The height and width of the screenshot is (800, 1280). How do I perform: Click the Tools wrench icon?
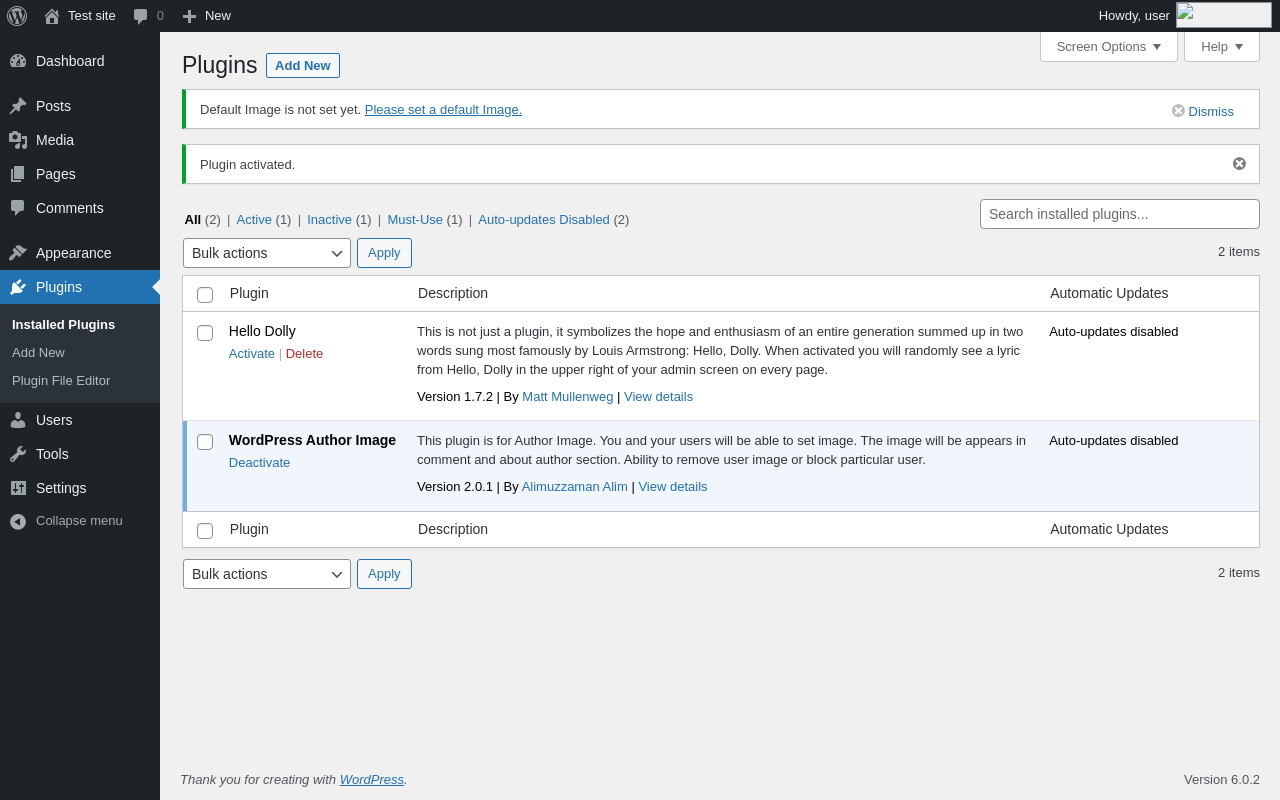point(18,454)
